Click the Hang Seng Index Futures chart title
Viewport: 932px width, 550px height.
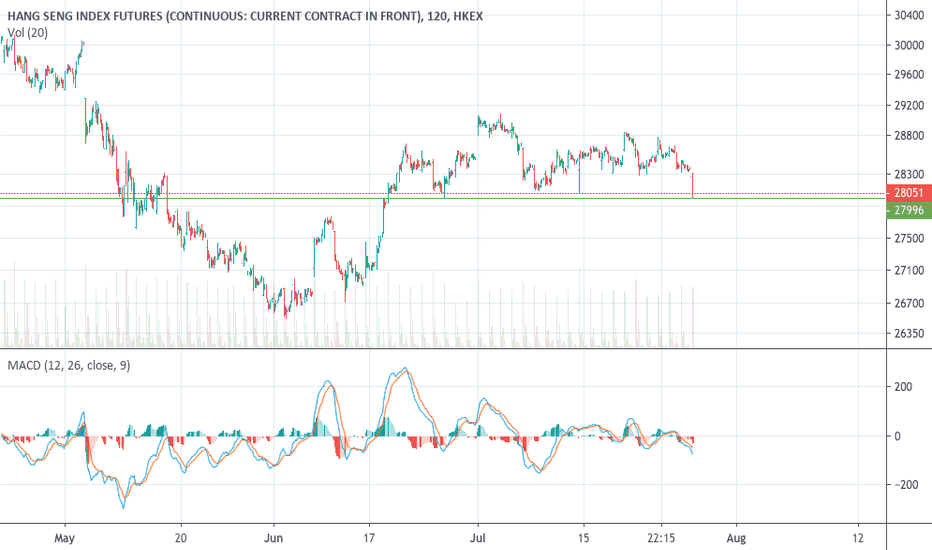[245, 16]
